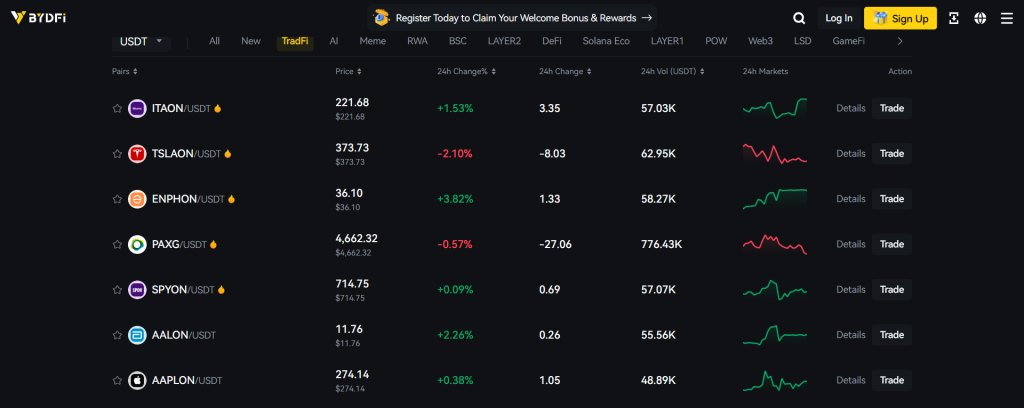
Task: Sort by 24h Change% column
Action: point(466,72)
